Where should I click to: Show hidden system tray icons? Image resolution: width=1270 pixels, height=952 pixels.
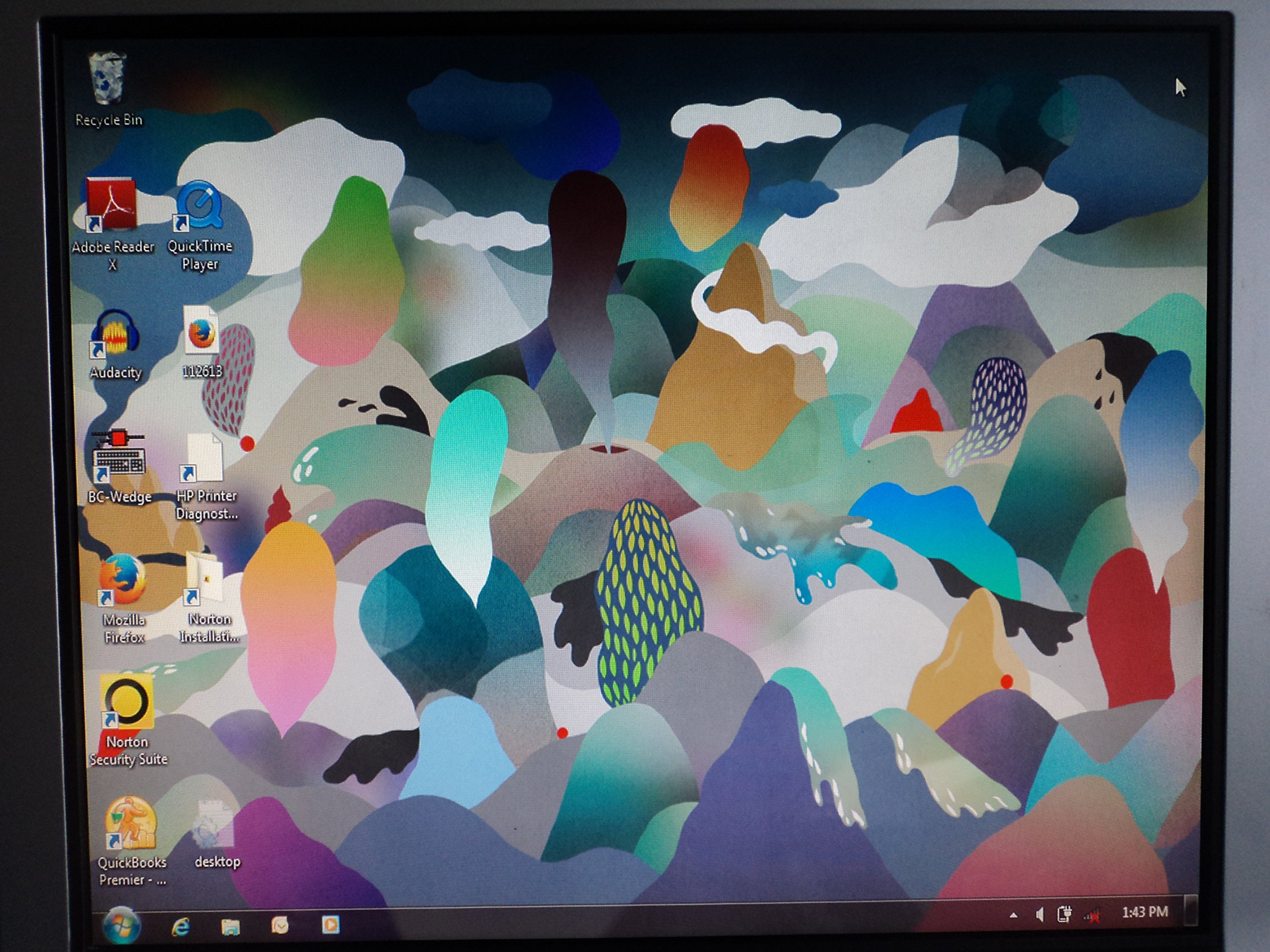(1014, 915)
